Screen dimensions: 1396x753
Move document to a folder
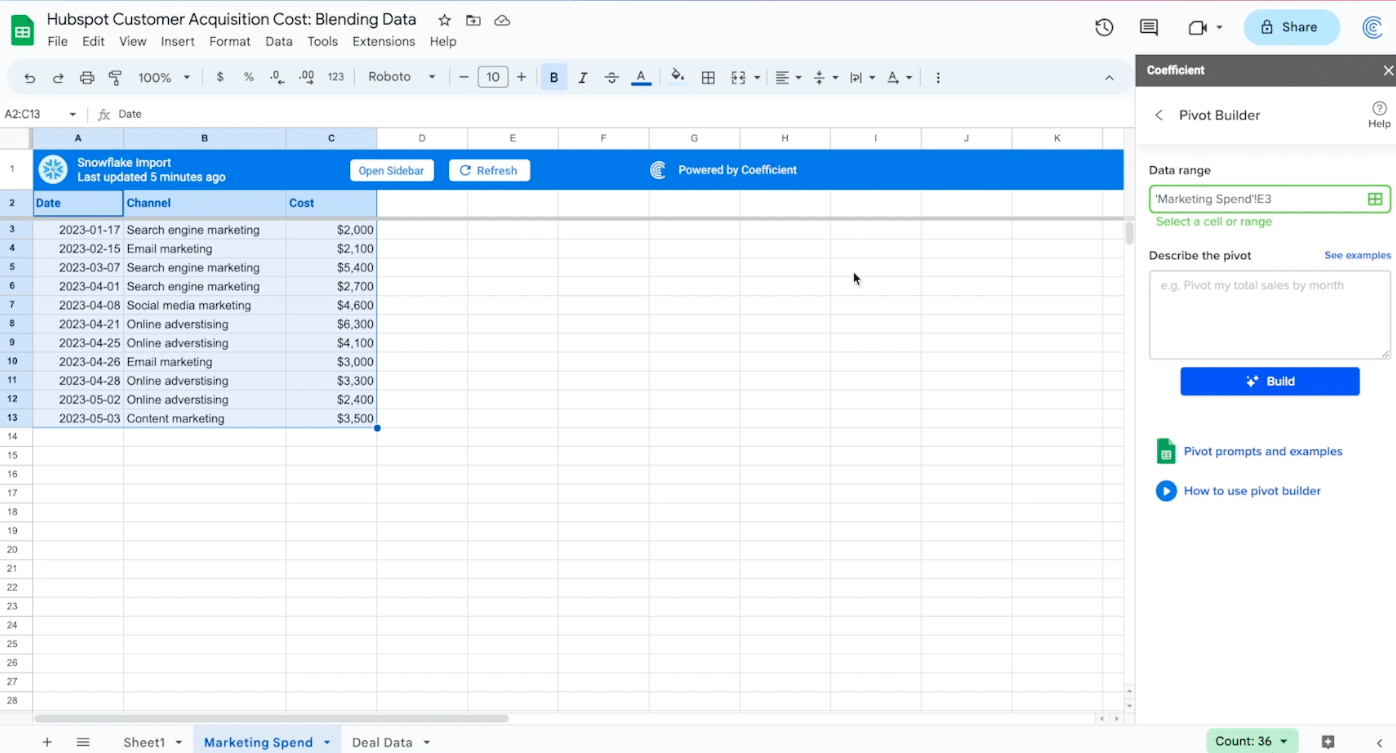(473, 20)
